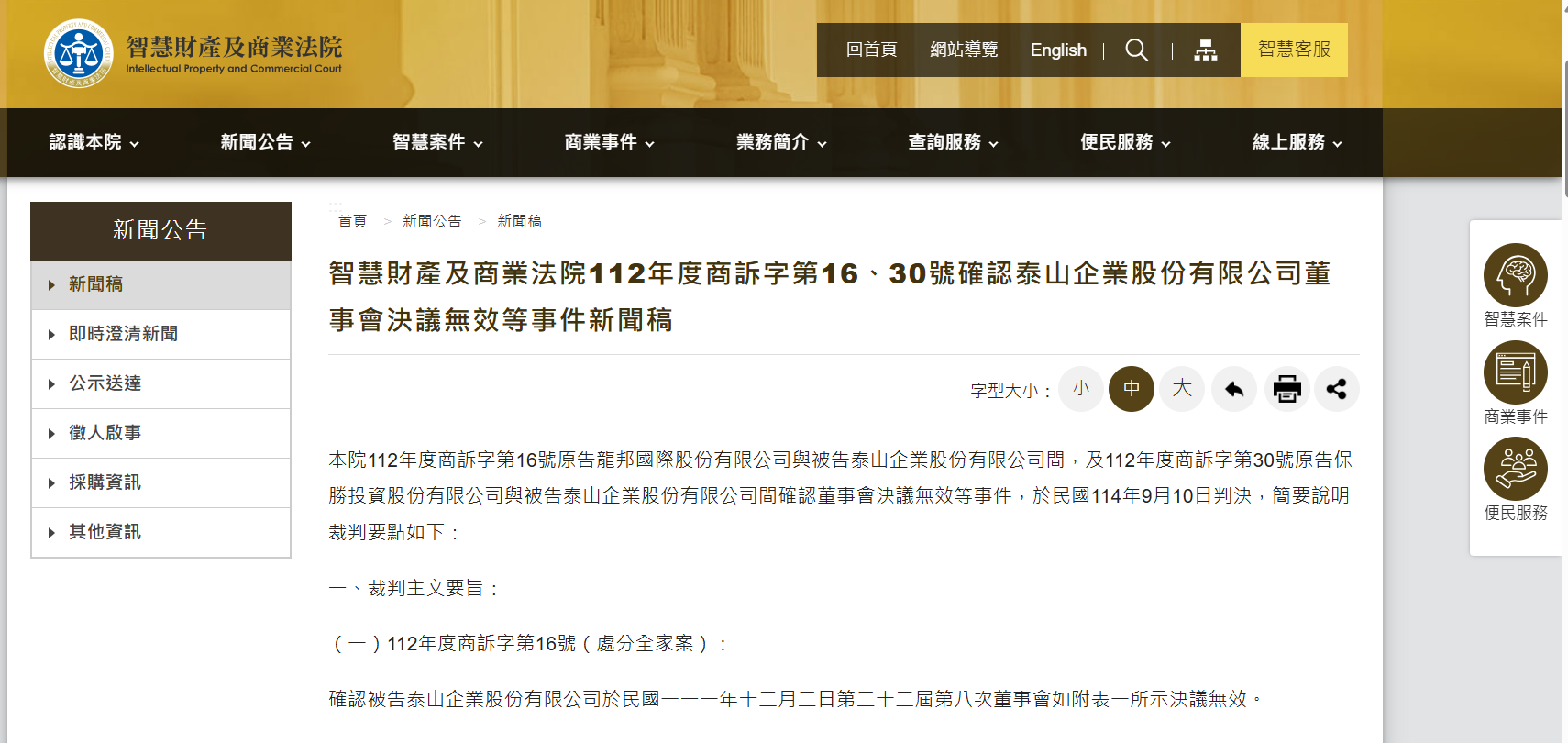This screenshot has width=1568, height=743.
Task: Go to 回首頁 link
Action: coord(871,50)
